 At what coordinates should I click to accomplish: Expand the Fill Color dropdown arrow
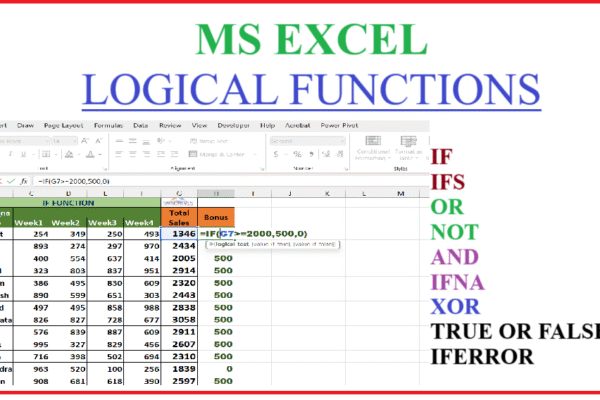tap(78, 155)
